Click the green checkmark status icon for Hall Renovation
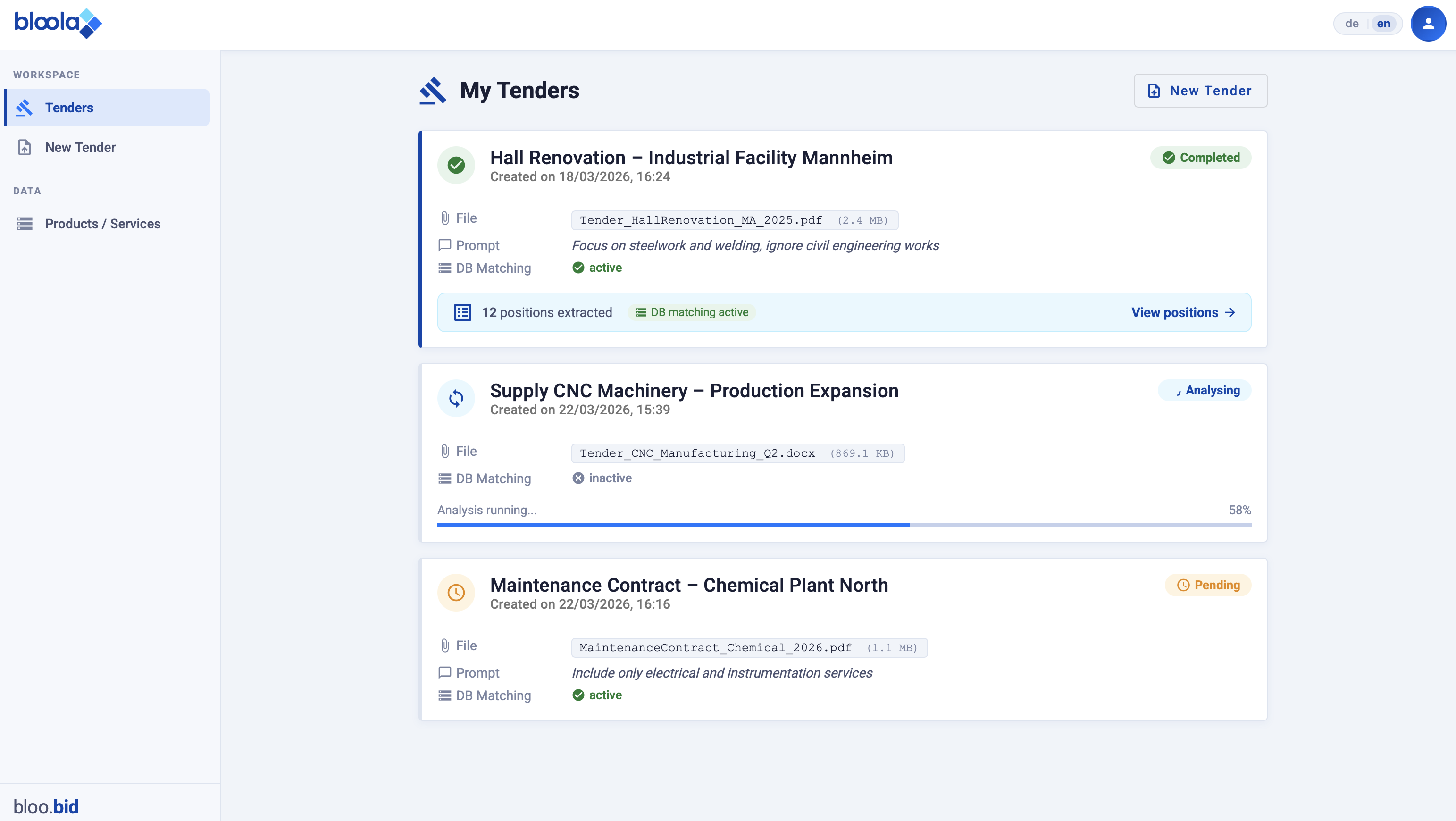1456x821 pixels. tap(456, 165)
